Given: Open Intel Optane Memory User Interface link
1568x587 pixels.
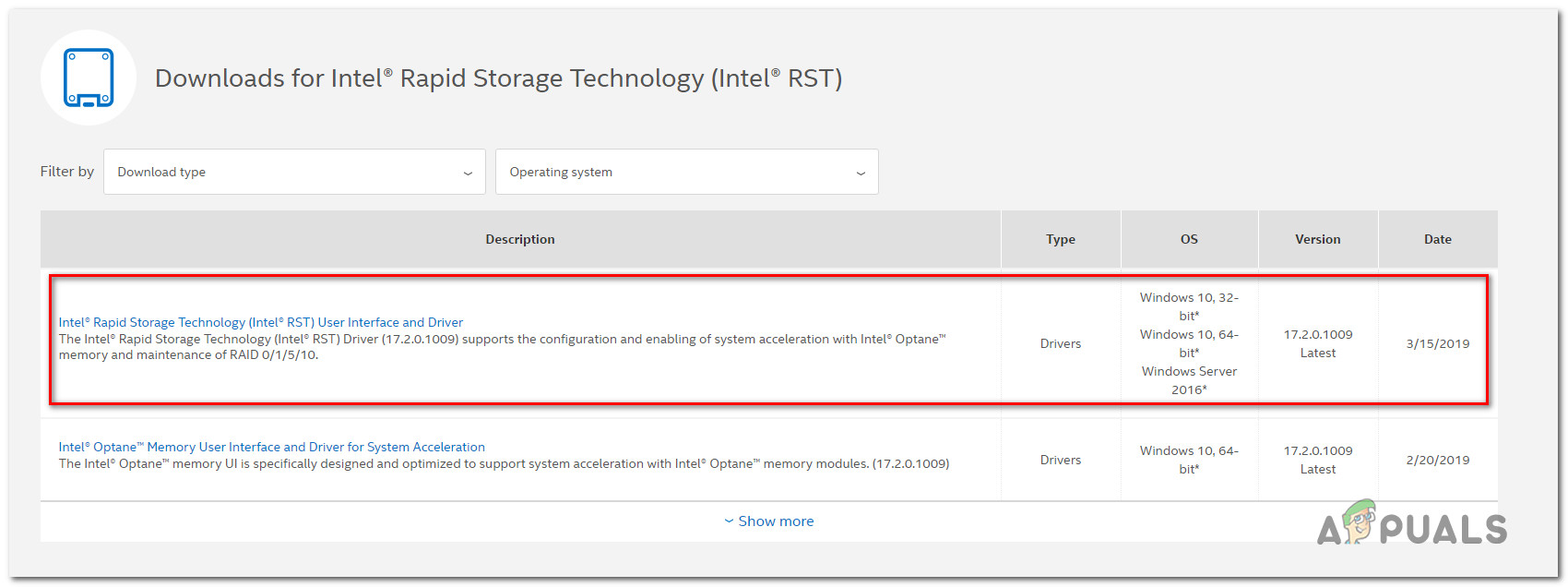Looking at the screenshot, I should coord(271,447).
